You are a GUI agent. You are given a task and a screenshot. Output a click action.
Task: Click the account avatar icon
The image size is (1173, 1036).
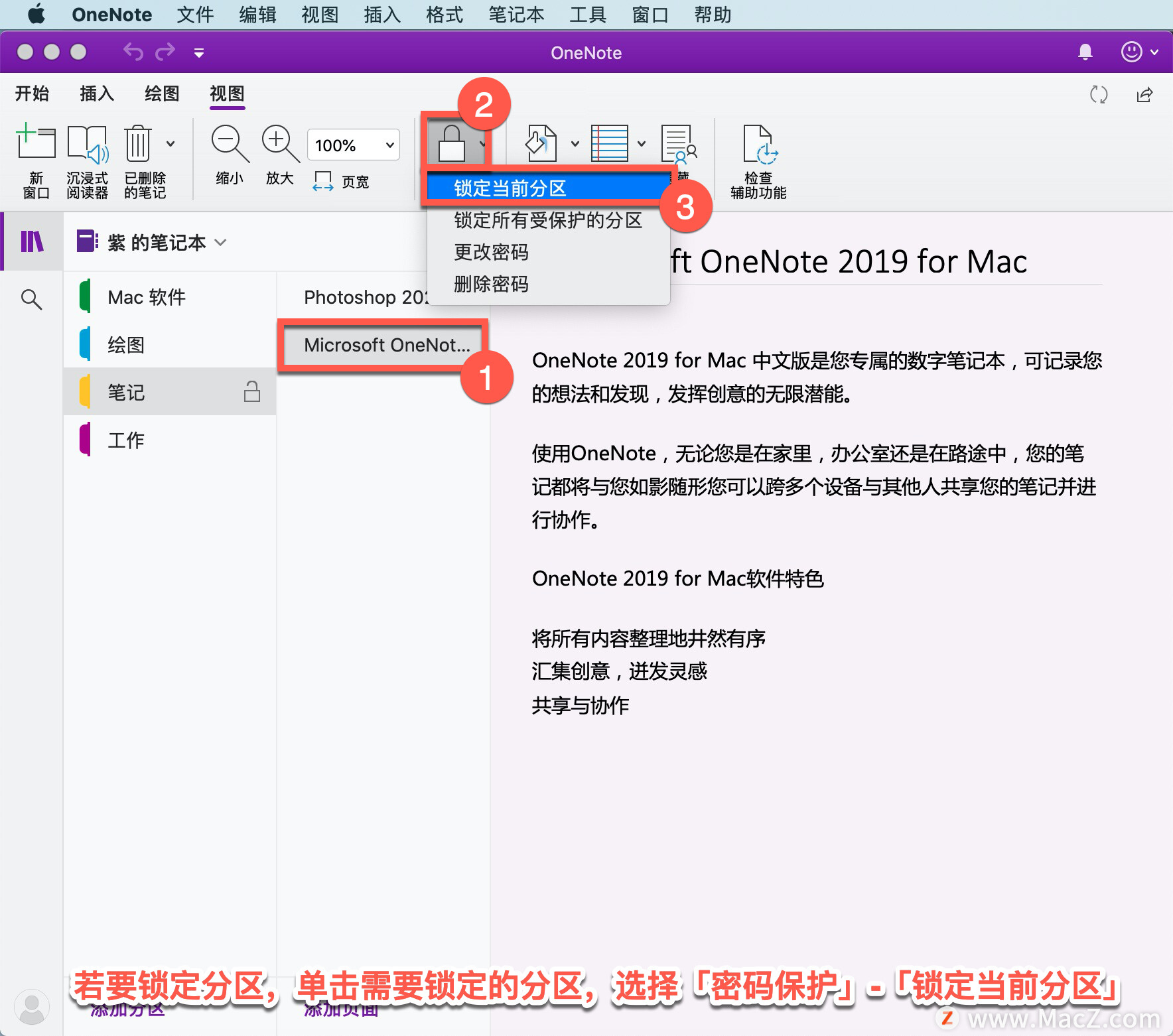(x=31, y=1007)
